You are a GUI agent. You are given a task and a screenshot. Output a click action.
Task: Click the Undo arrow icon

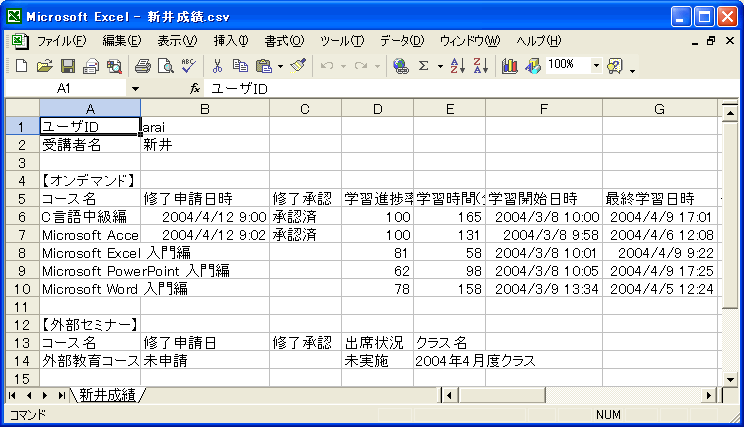pos(326,66)
